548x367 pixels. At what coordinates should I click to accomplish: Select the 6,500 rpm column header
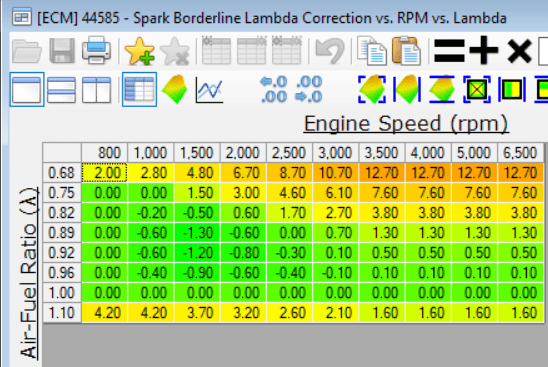(x=520, y=152)
